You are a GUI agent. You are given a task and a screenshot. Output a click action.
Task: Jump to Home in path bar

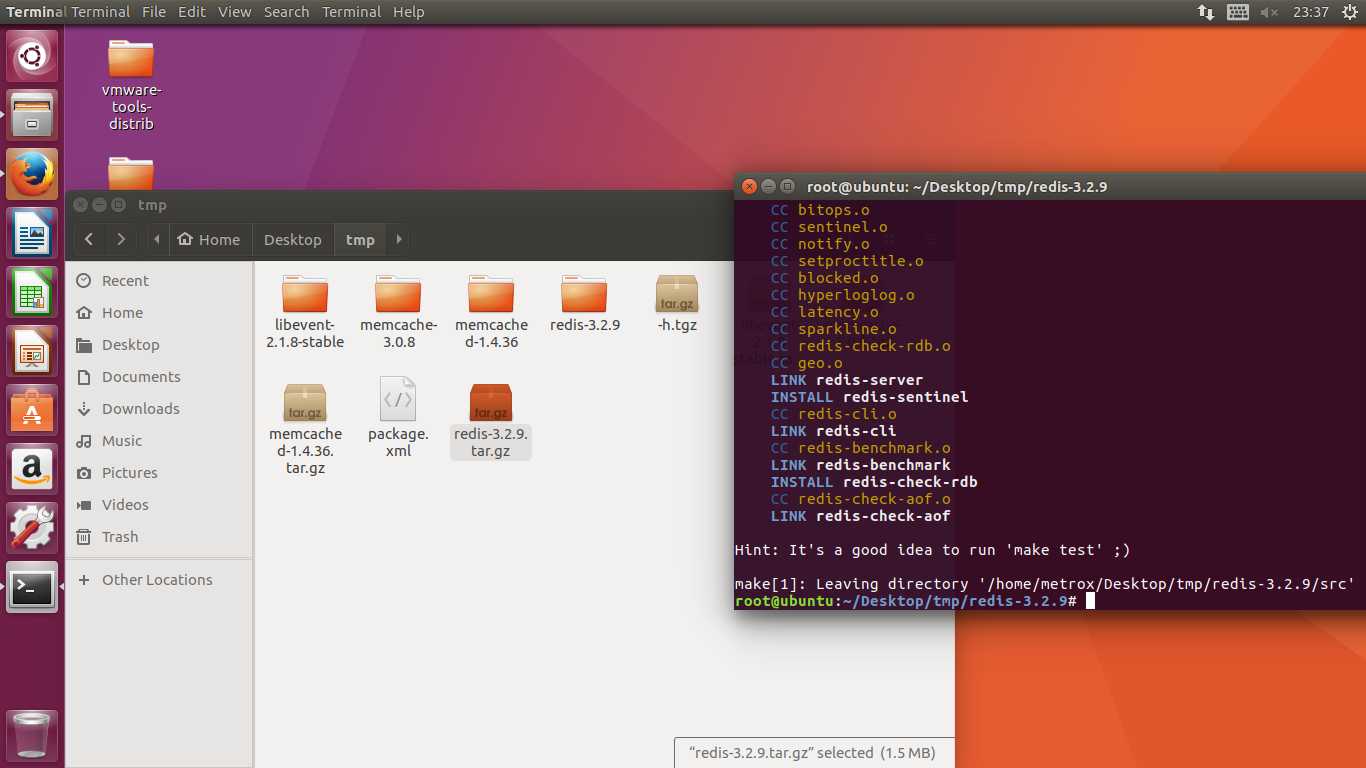209,239
